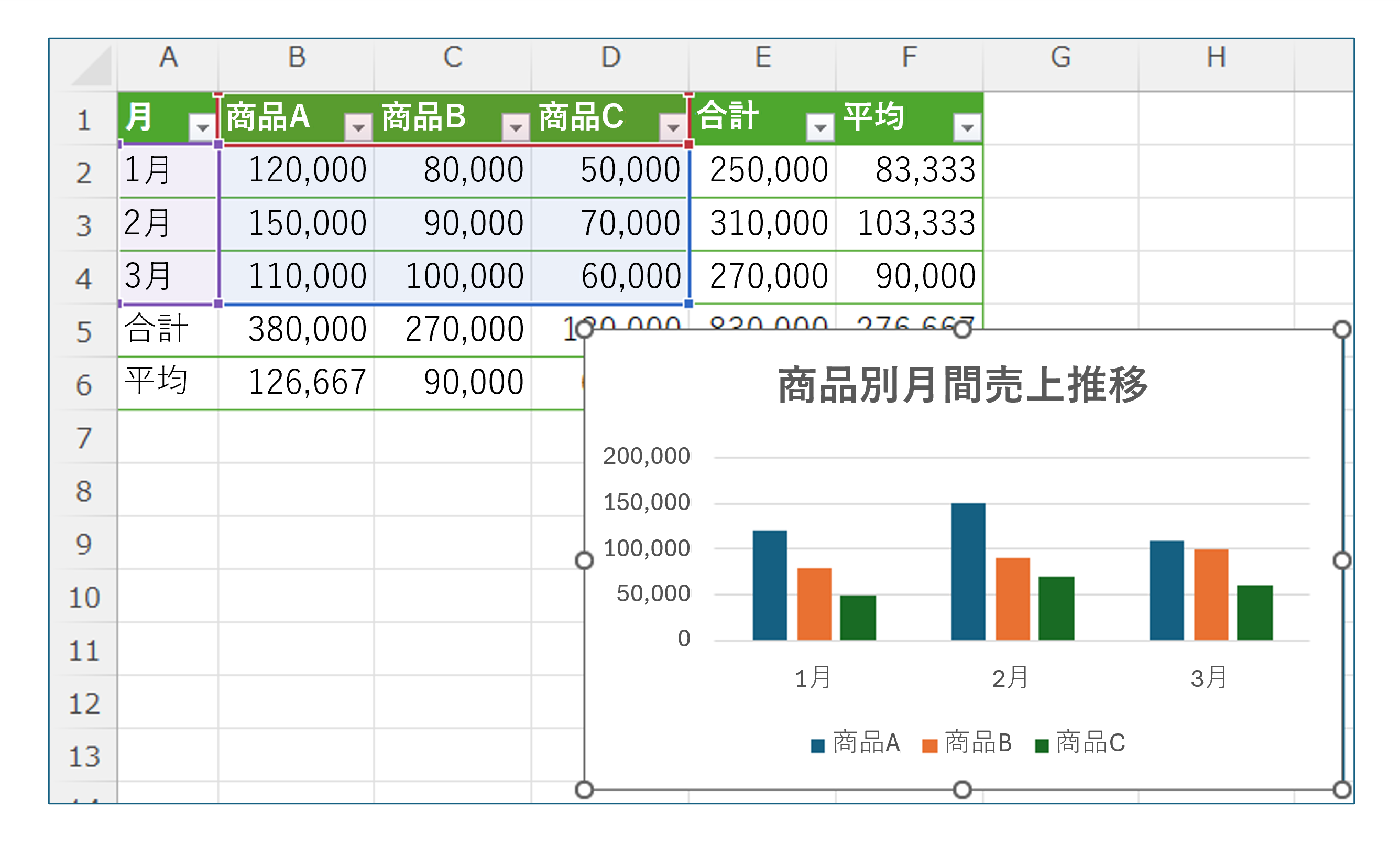Screen dimensions: 1400x854
Task: Click the chart's top-right resize handle
Action: pyautogui.click(x=1342, y=329)
